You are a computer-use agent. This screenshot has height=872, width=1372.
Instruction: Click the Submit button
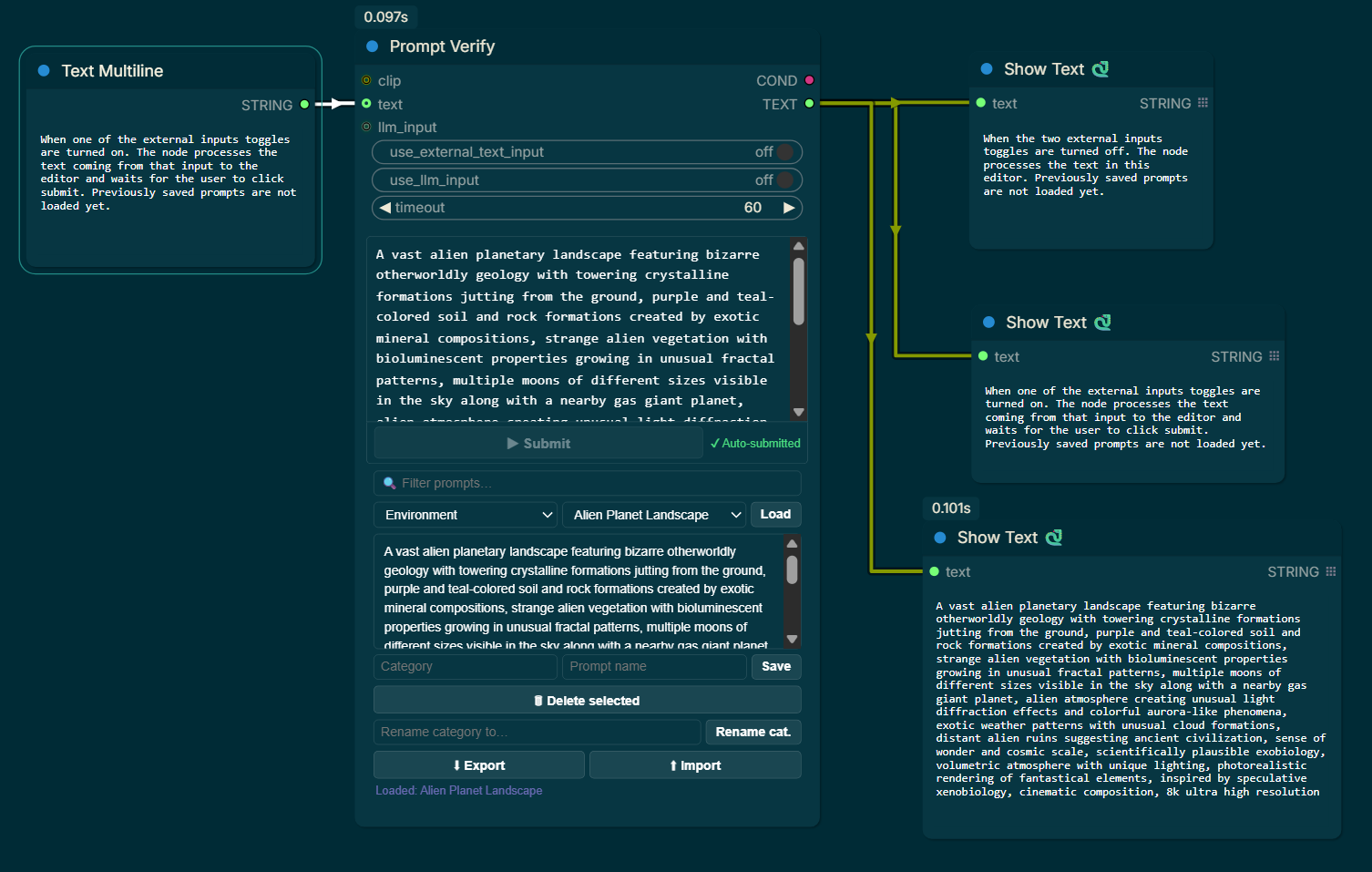[x=538, y=444]
